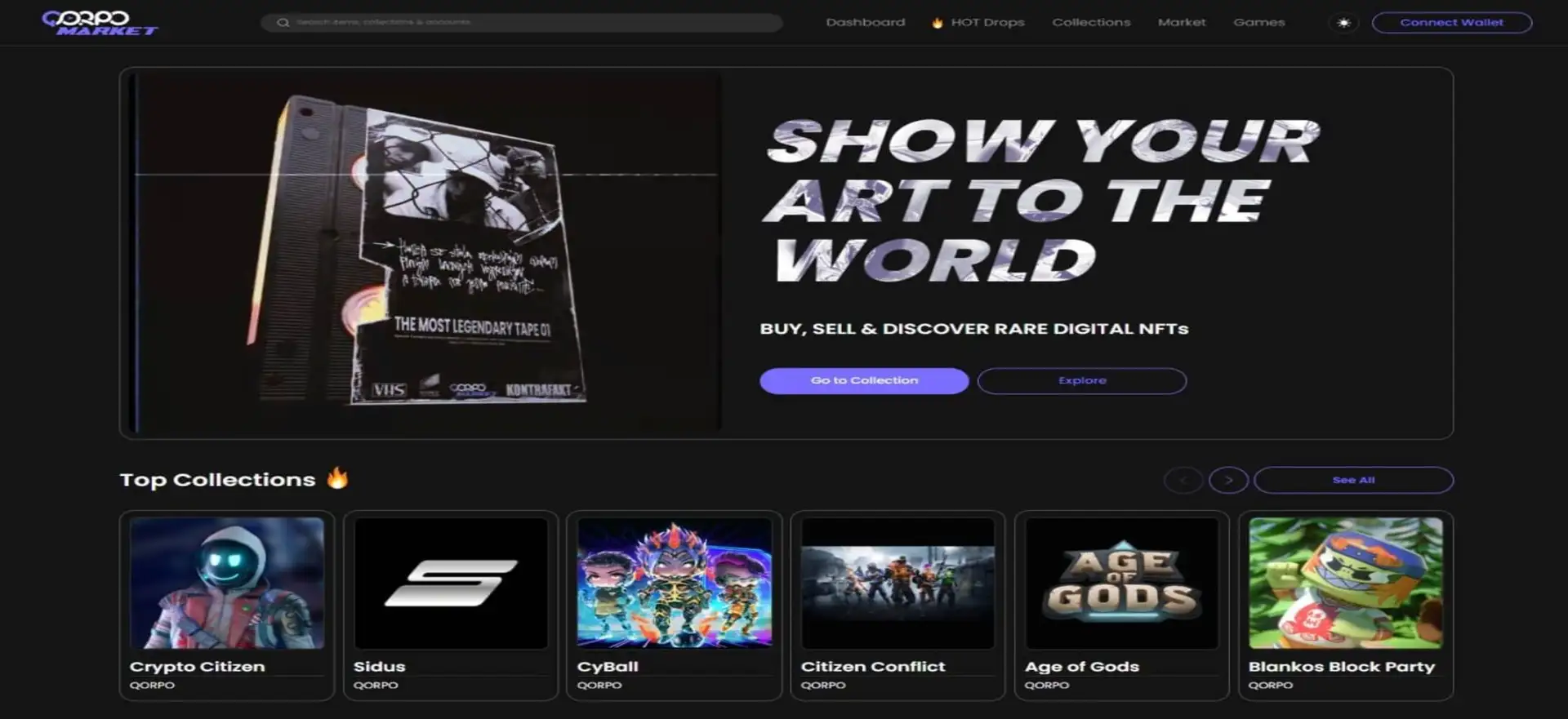Open the Crypto Citizen collection card
This screenshot has width=1568, height=719.
(227, 604)
